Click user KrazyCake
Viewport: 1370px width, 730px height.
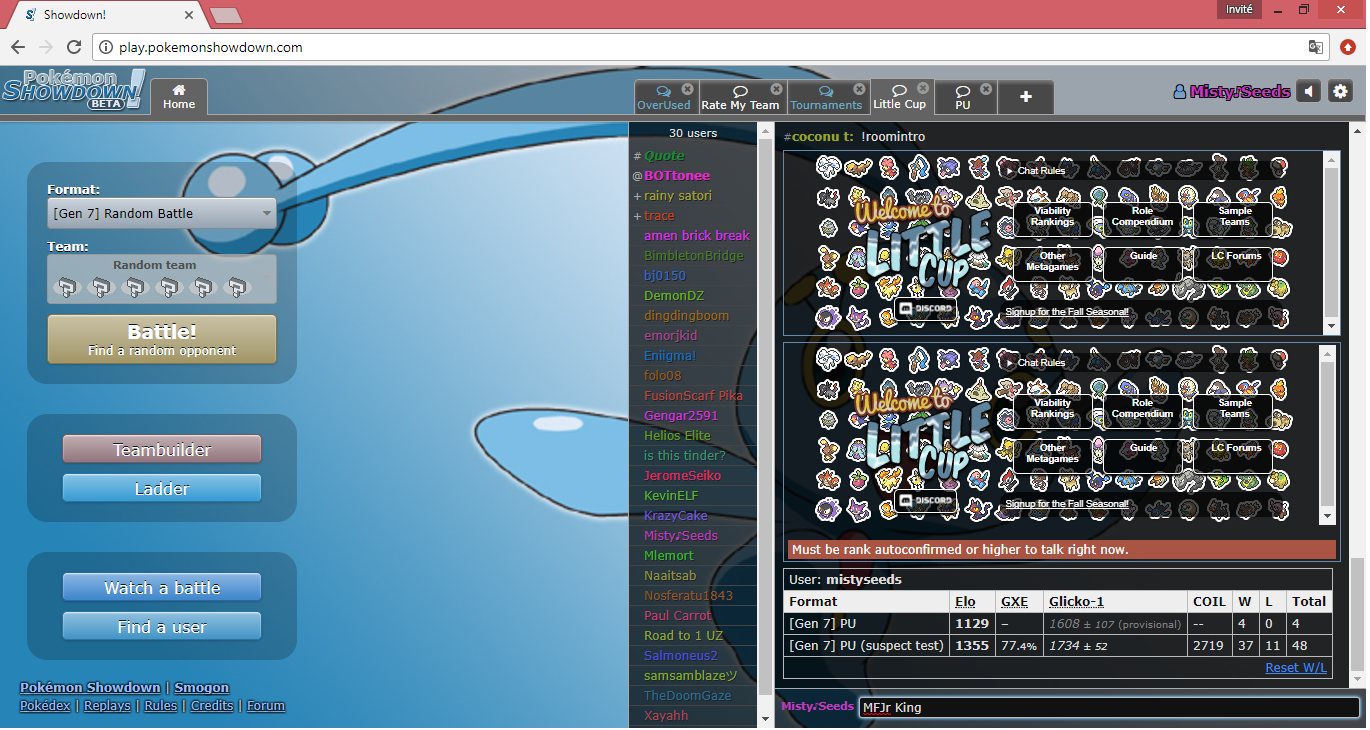tap(692, 515)
